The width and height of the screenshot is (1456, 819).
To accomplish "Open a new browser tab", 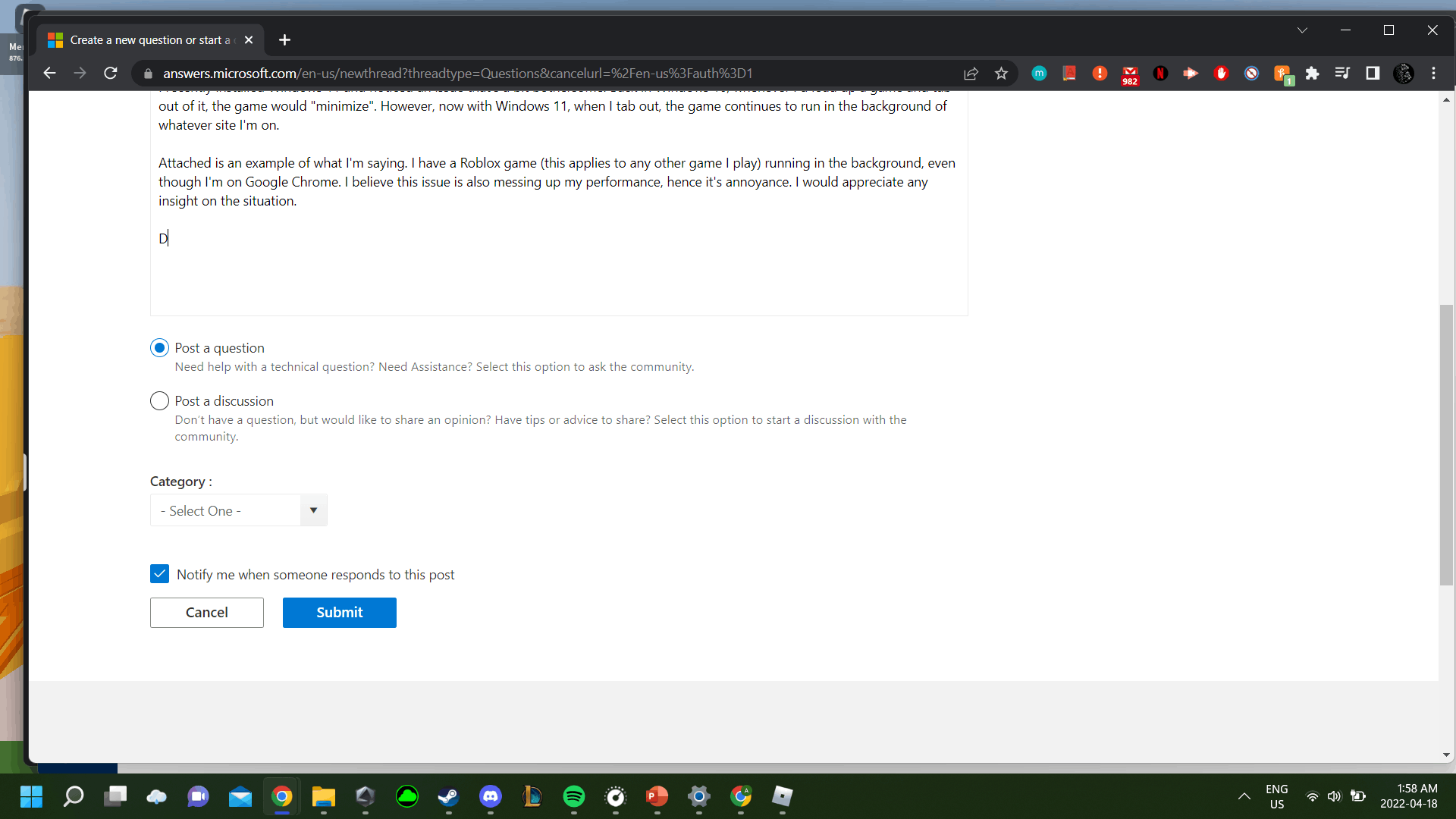I will coord(284,40).
